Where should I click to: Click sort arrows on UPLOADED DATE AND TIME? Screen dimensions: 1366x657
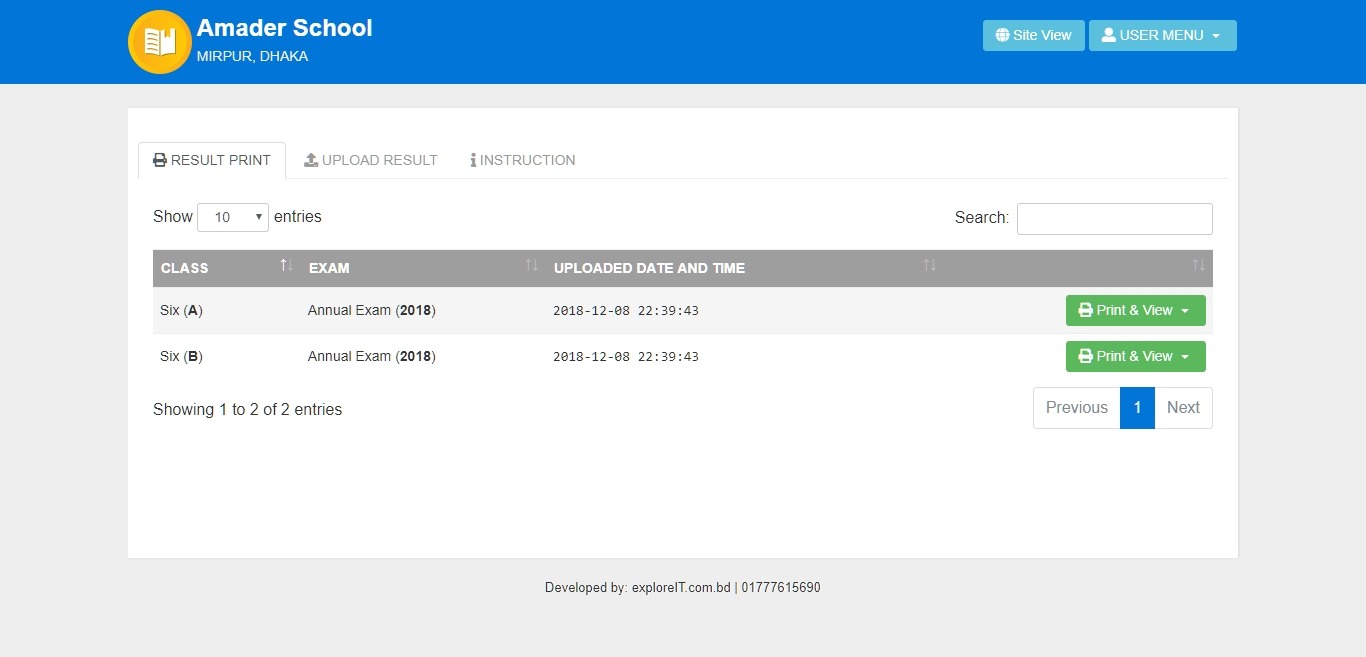pos(930,265)
